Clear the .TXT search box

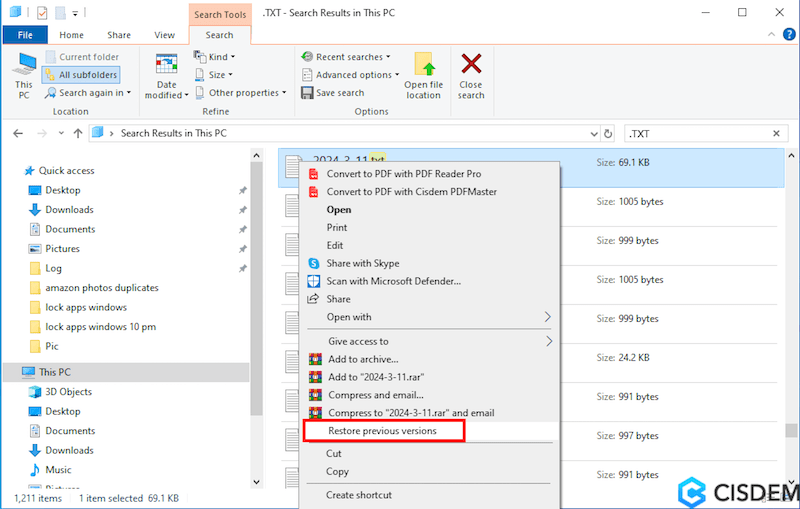(x=777, y=133)
